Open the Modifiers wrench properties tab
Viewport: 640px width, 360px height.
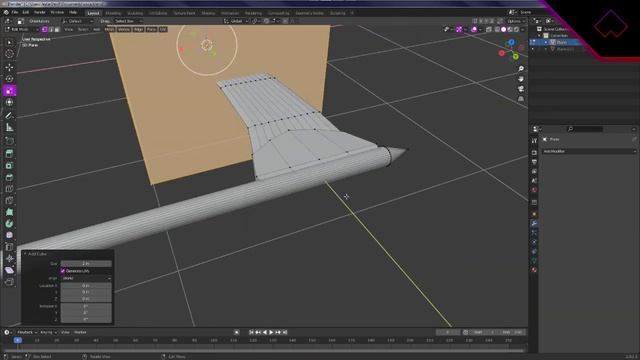click(x=534, y=223)
